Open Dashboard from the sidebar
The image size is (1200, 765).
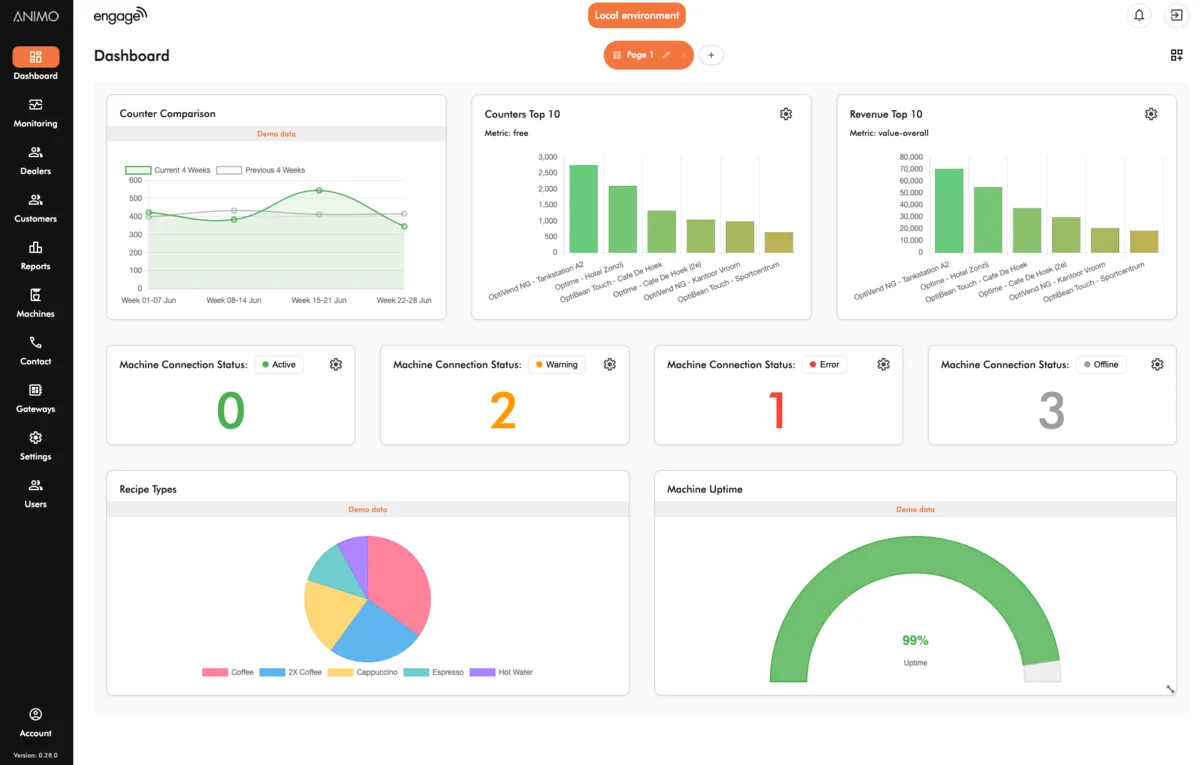pos(35,65)
